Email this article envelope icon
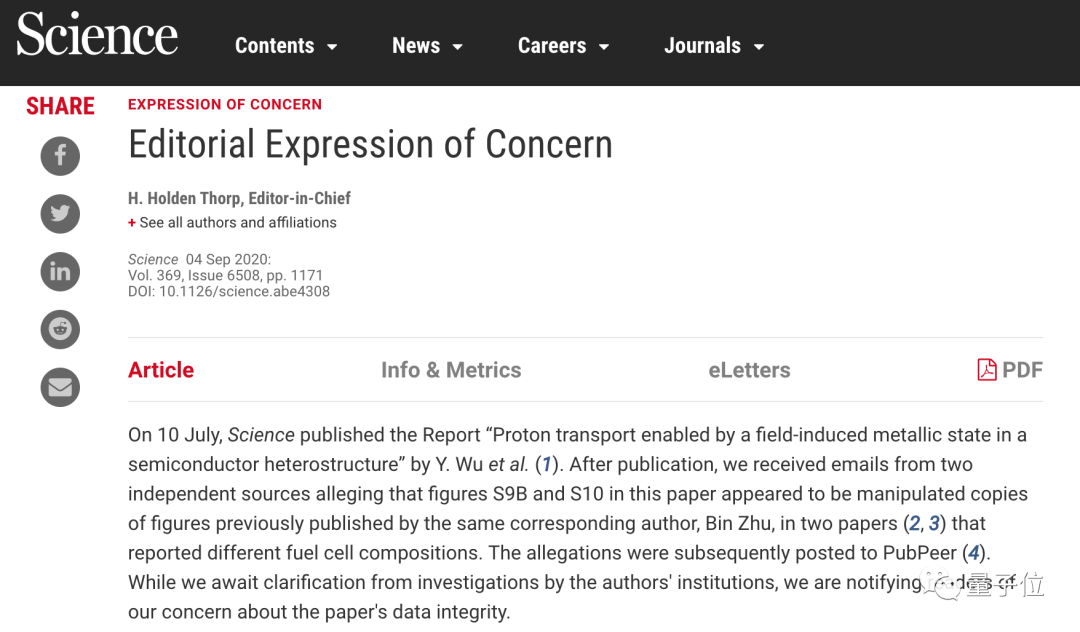The height and width of the screenshot is (632, 1080). tap(60, 387)
